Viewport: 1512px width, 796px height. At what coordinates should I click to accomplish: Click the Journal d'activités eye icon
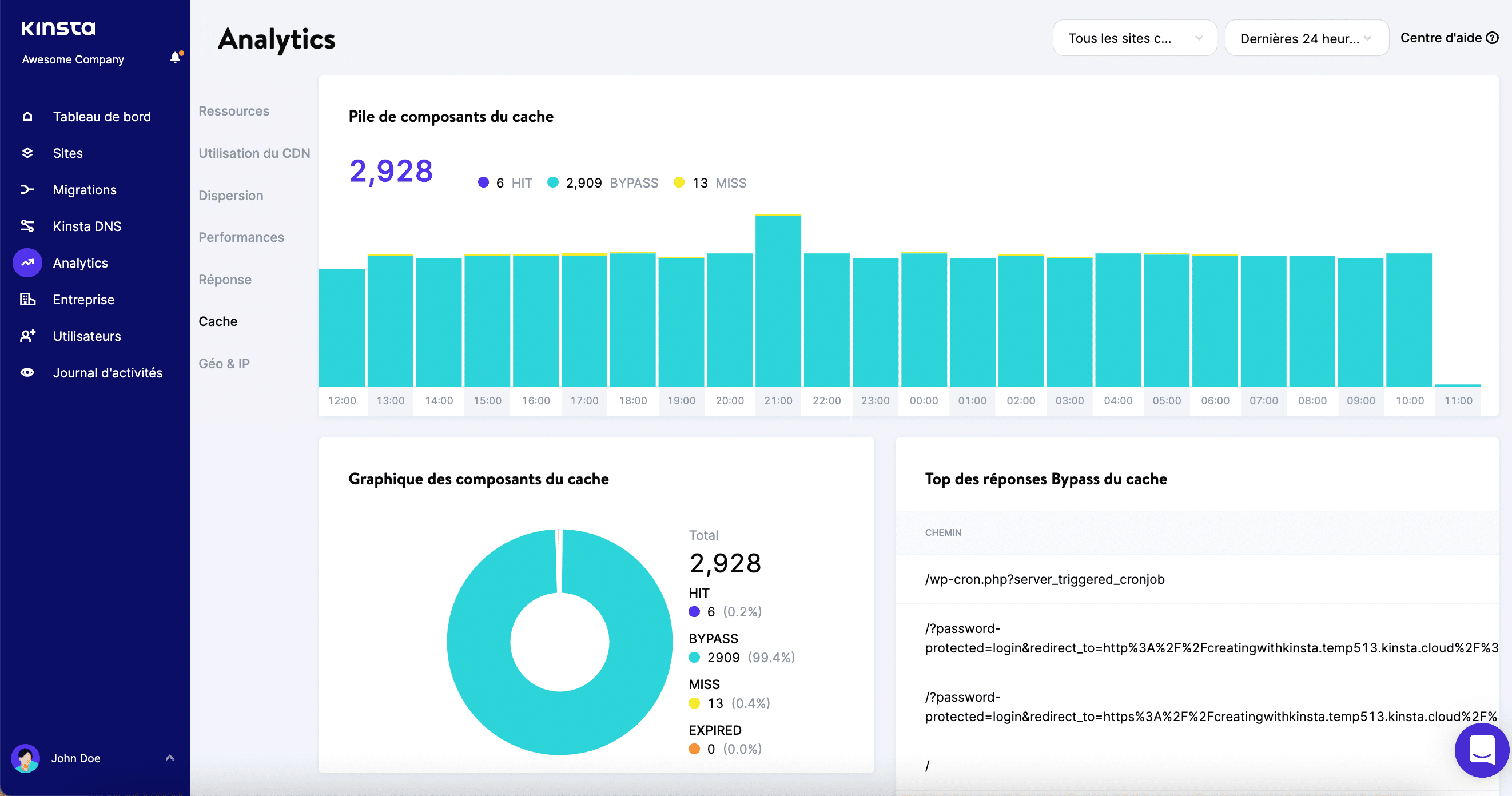[x=27, y=373]
